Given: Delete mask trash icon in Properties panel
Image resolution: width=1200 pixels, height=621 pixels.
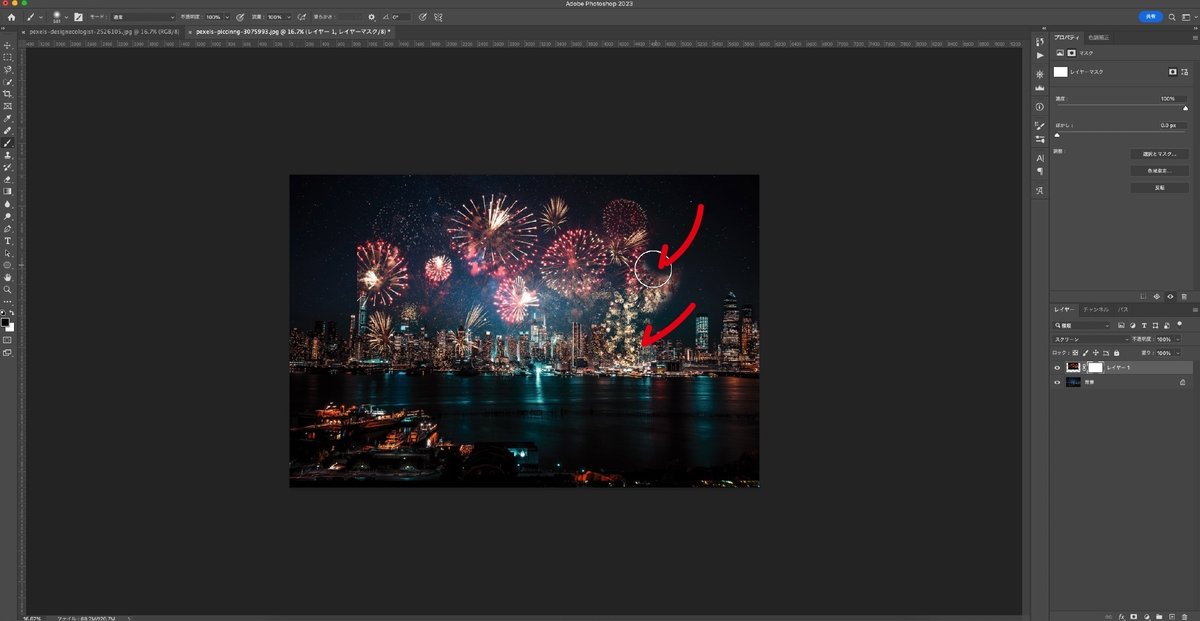Looking at the screenshot, I should (x=1184, y=296).
